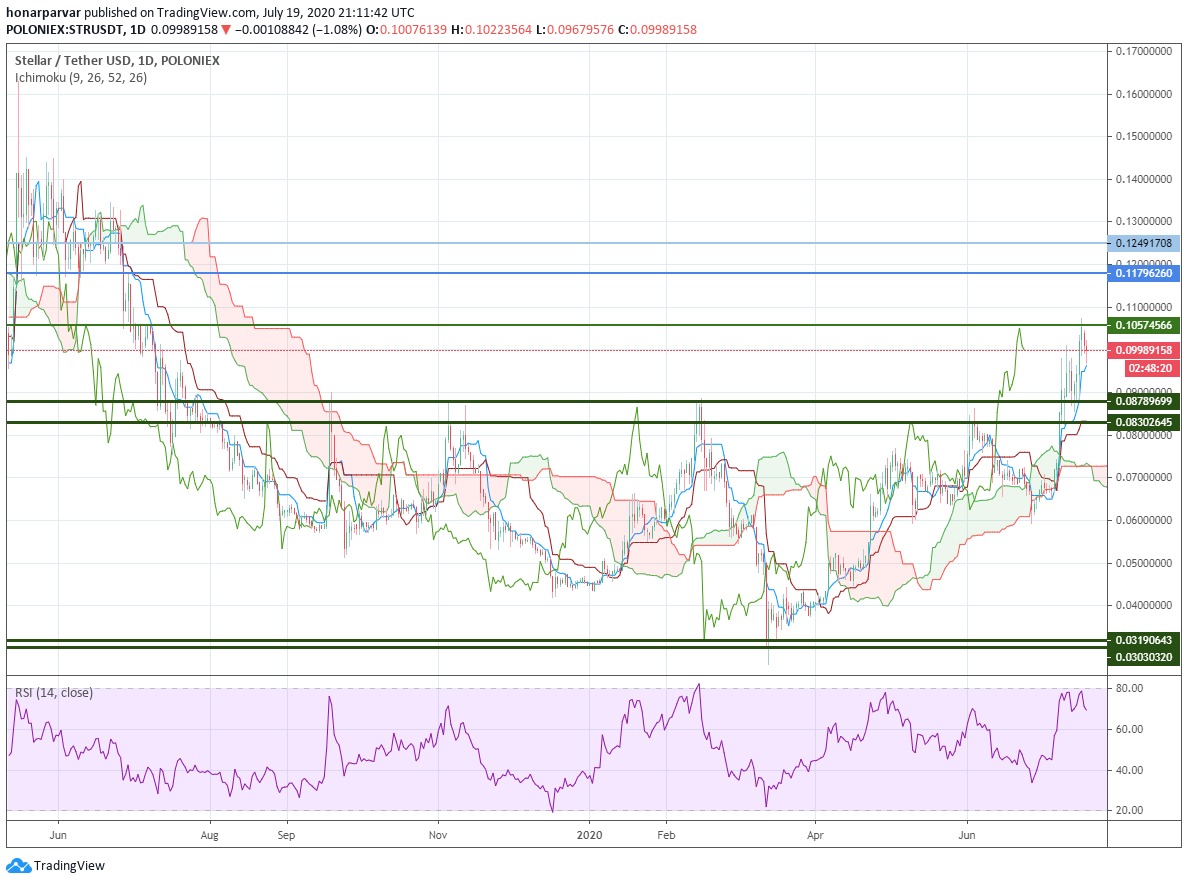
Task: Click the 2020 label on time axis
Action: (x=589, y=835)
